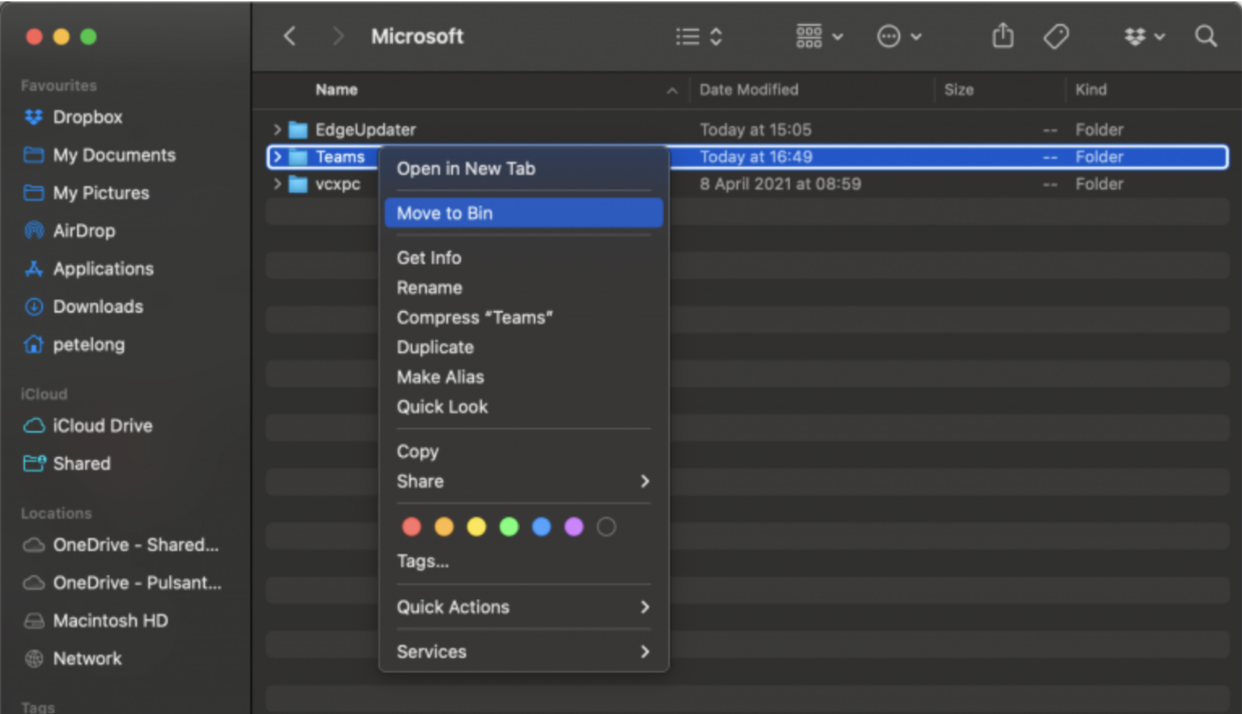The height and width of the screenshot is (714, 1242).
Task: Apply the blue colour tag
Action: (x=541, y=527)
